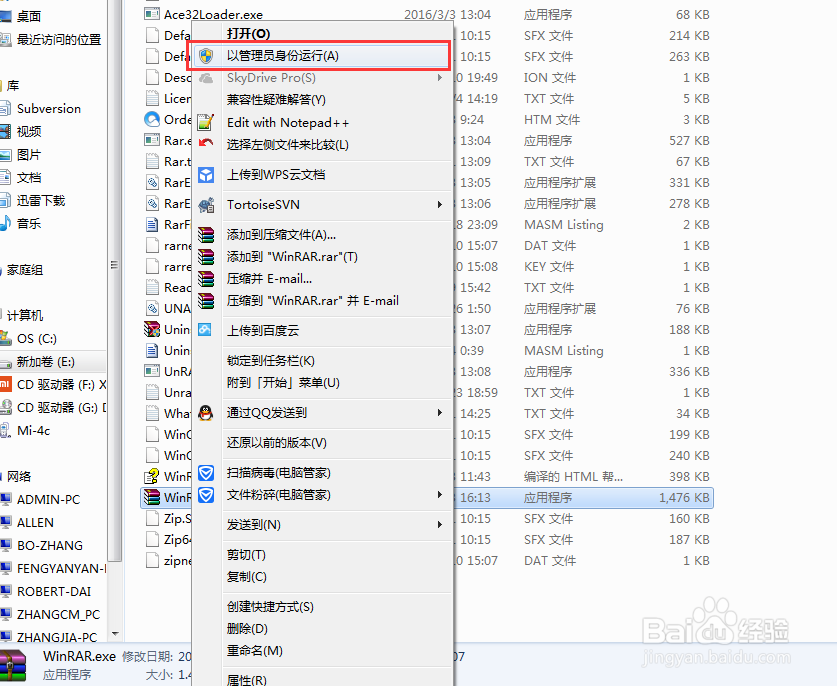Click the Notepad++ icon in context menu

tap(206, 122)
